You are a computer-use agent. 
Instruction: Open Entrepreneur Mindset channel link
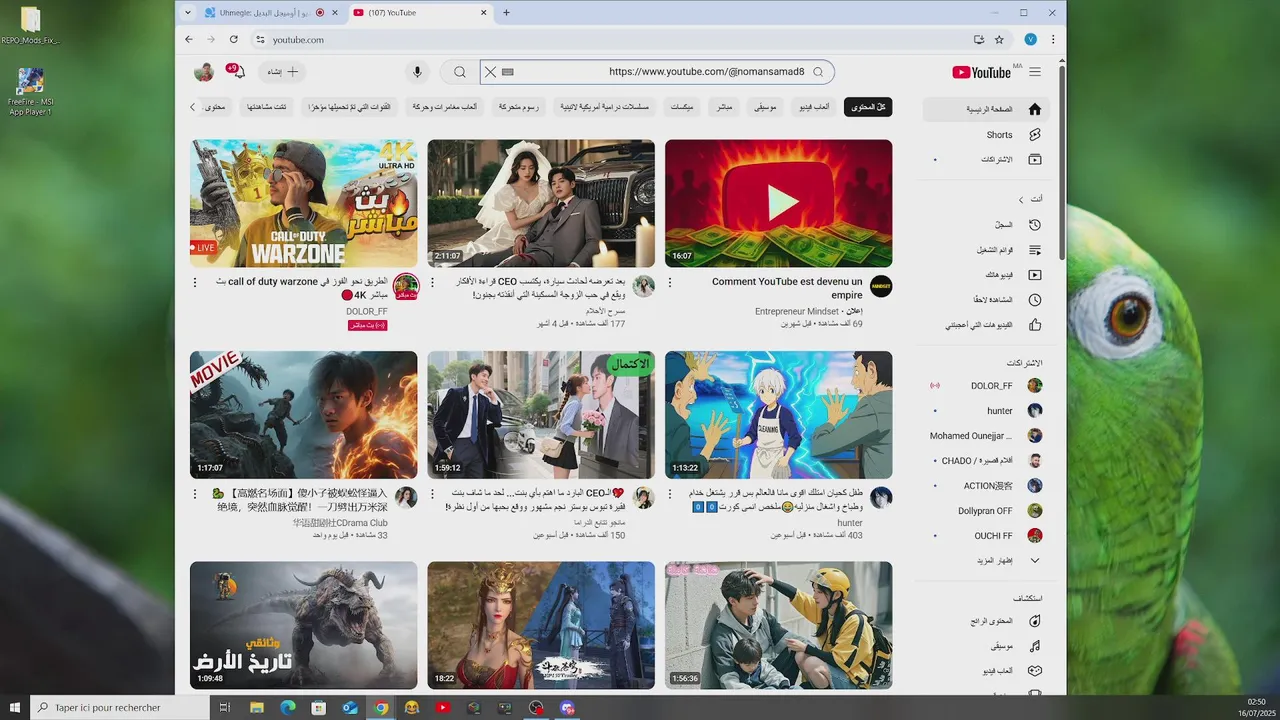[797, 312]
